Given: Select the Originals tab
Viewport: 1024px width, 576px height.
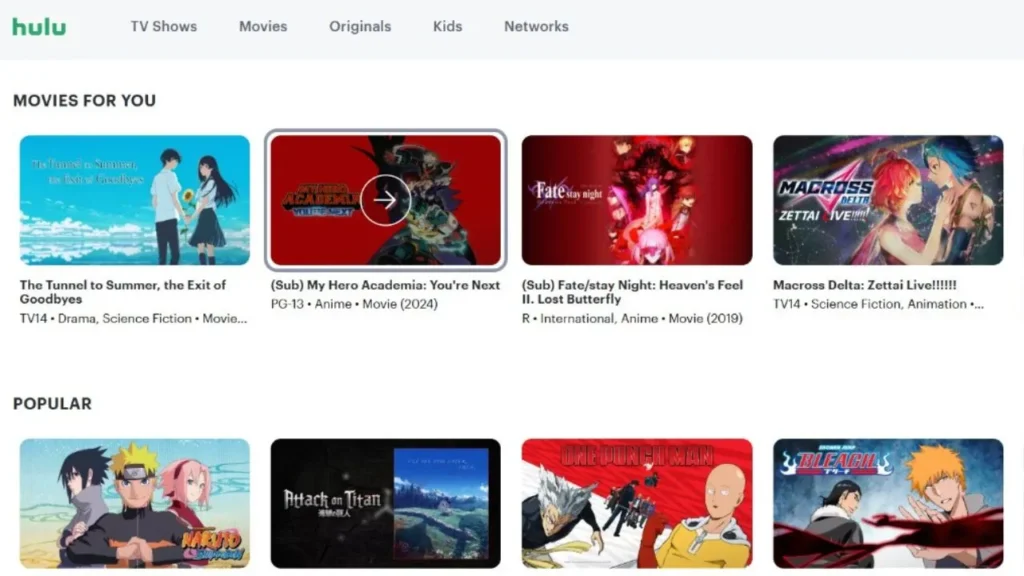Looking at the screenshot, I should tap(360, 27).
